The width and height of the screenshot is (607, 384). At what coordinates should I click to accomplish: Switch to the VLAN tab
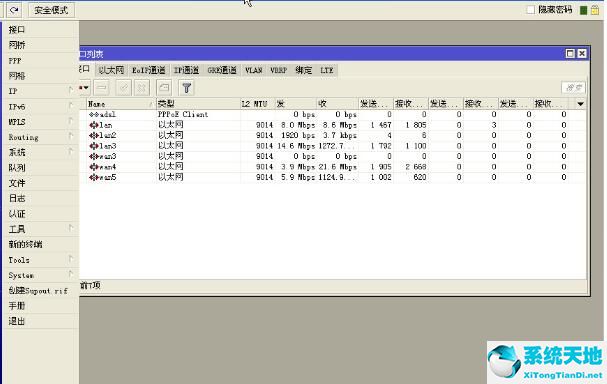point(254,70)
